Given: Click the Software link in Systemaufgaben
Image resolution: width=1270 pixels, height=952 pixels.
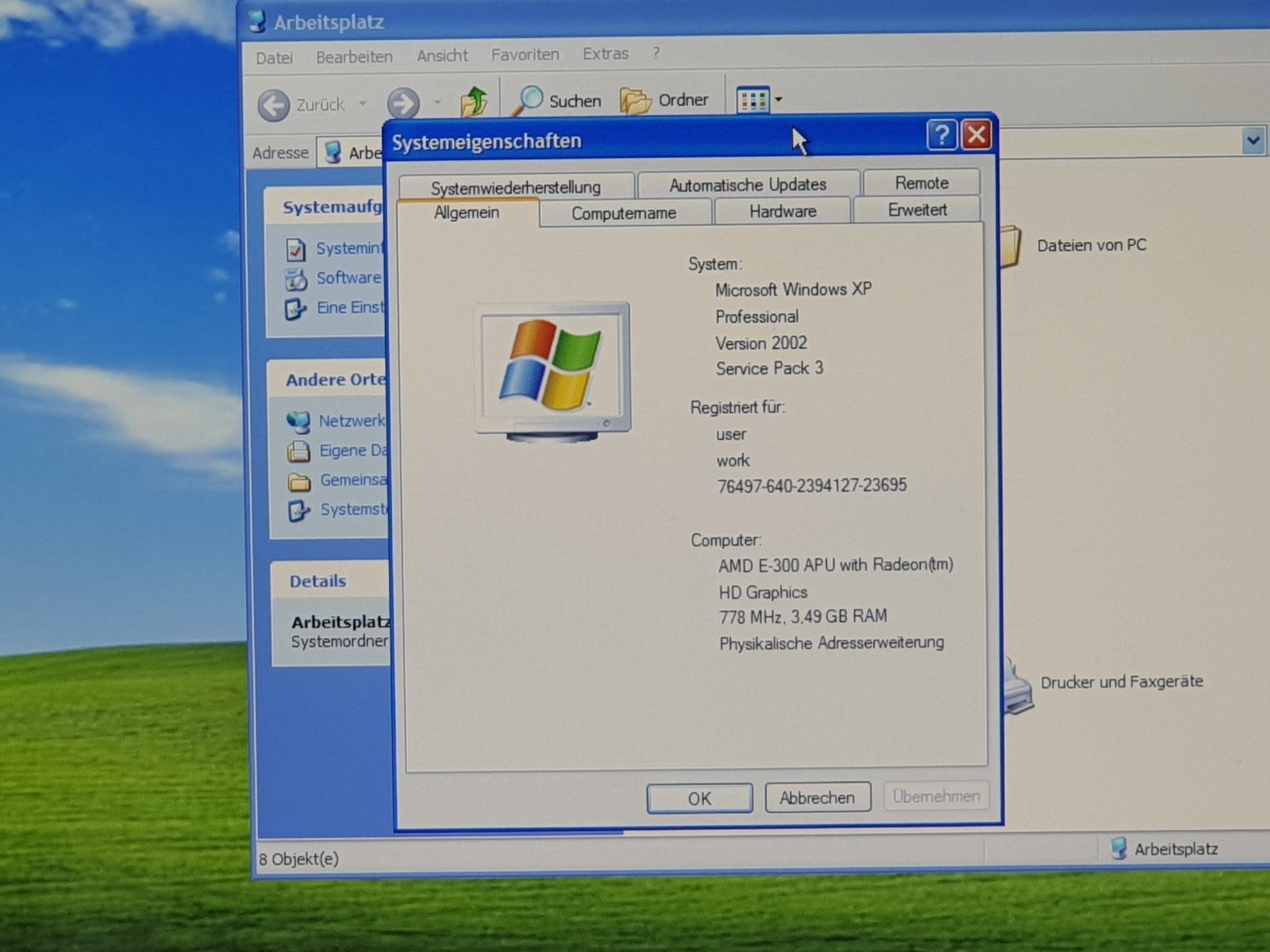Looking at the screenshot, I should coord(348,278).
